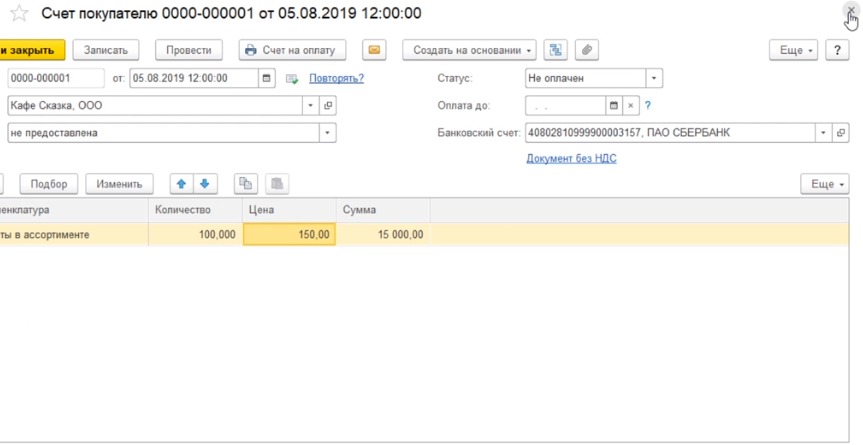This screenshot has height=445, width=863.
Task: Select the Цена cell showing 150,00
Action: click(x=289, y=235)
